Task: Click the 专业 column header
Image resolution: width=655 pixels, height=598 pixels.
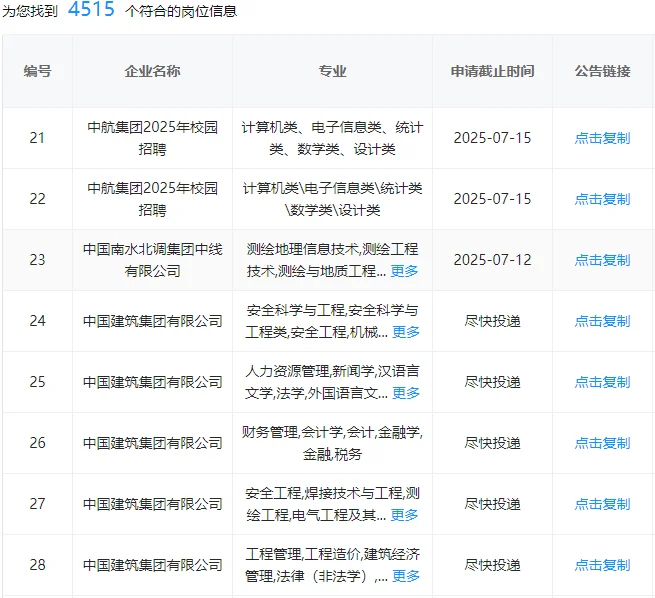Action: tap(333, 71)
